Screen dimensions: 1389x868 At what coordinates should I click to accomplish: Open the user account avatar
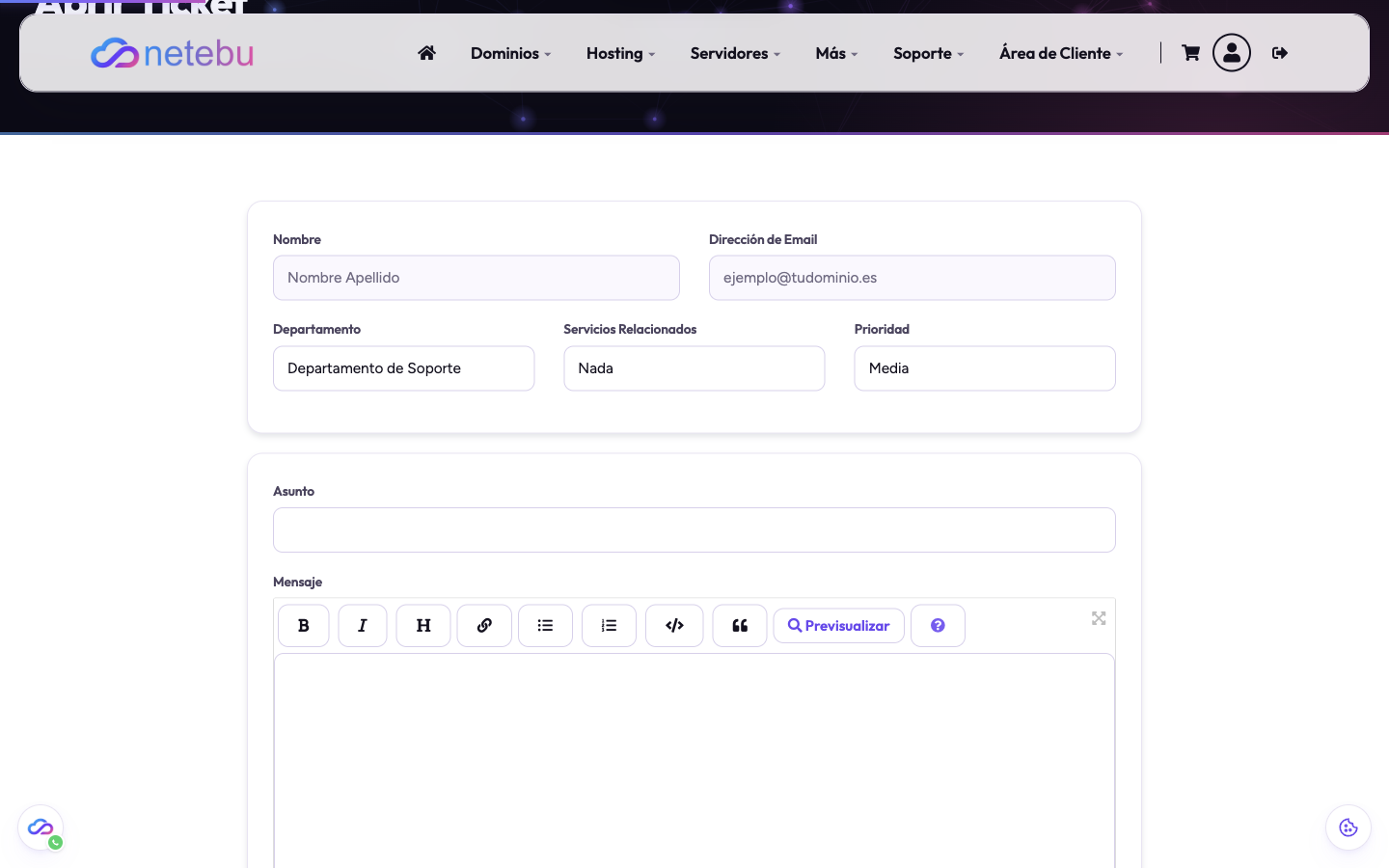[1232, 53]
